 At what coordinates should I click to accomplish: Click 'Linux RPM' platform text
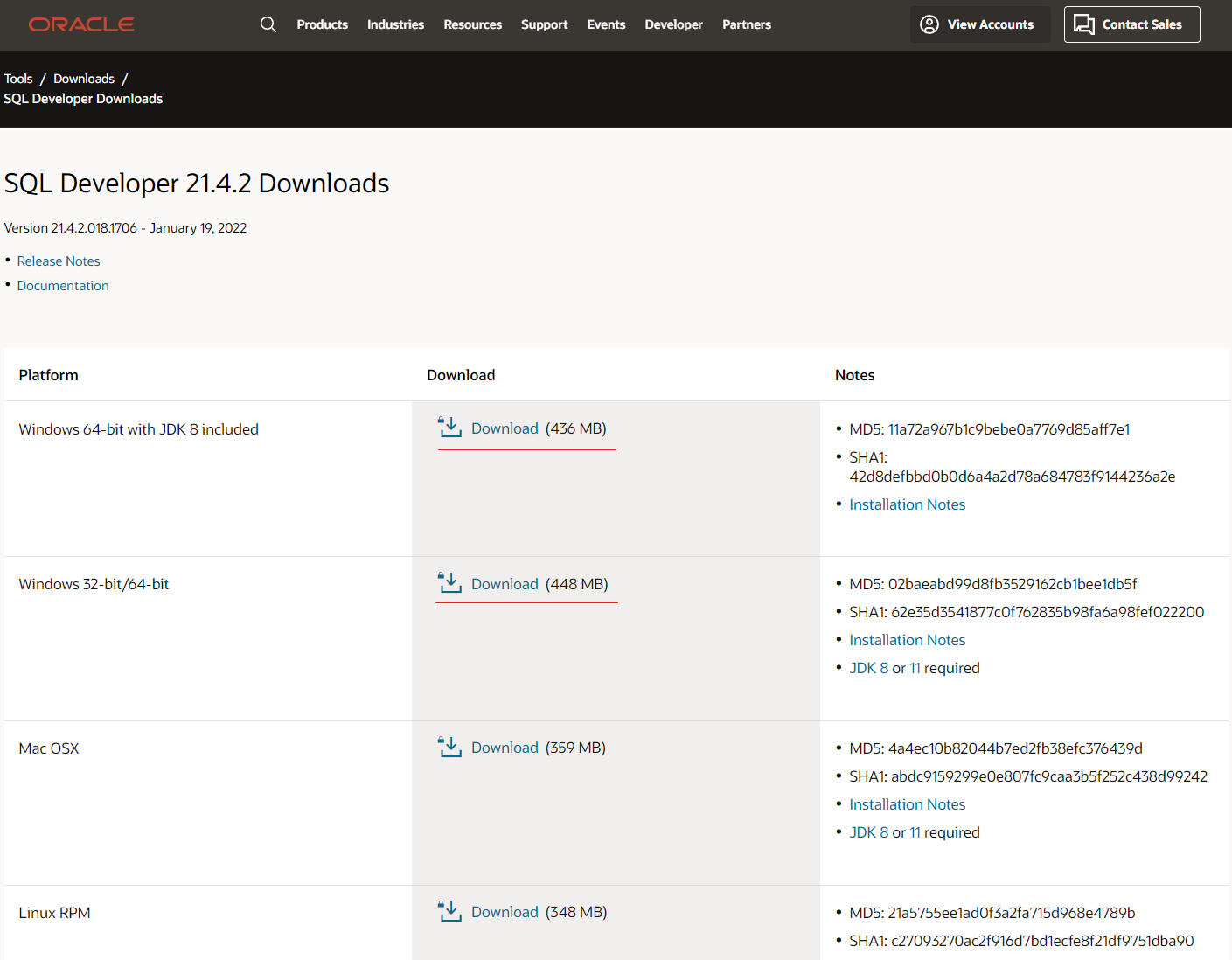[x=54, y=913]
